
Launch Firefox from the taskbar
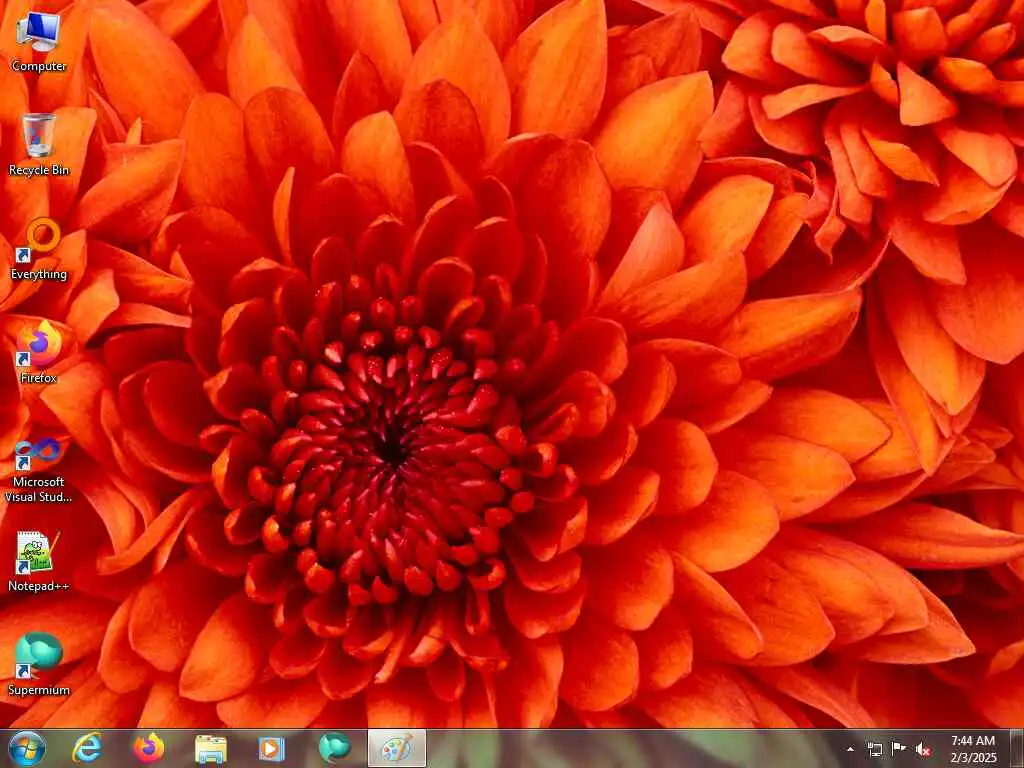pos(149,748)
